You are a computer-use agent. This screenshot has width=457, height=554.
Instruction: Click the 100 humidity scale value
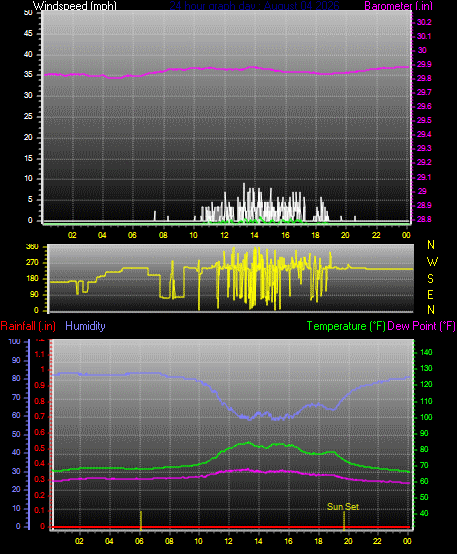pos(14,342)
